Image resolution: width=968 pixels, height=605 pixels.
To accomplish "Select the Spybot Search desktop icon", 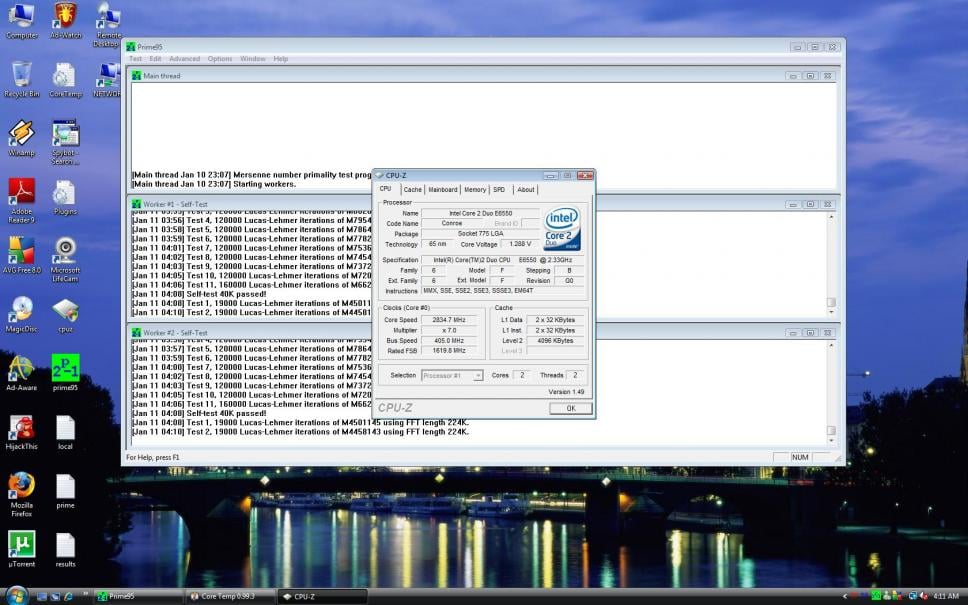I will pos(65,142).
